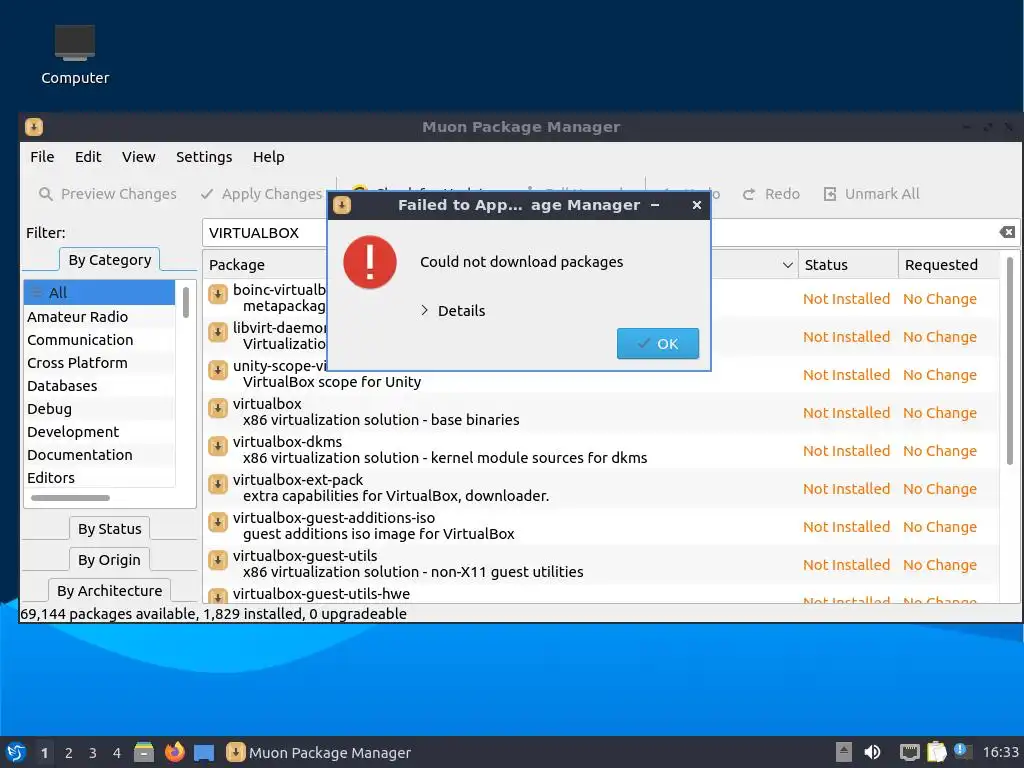This screenshot has width=1024, height=768.
Task: Click the virtualbox-dkms package icon
Action: click(217, 446)
